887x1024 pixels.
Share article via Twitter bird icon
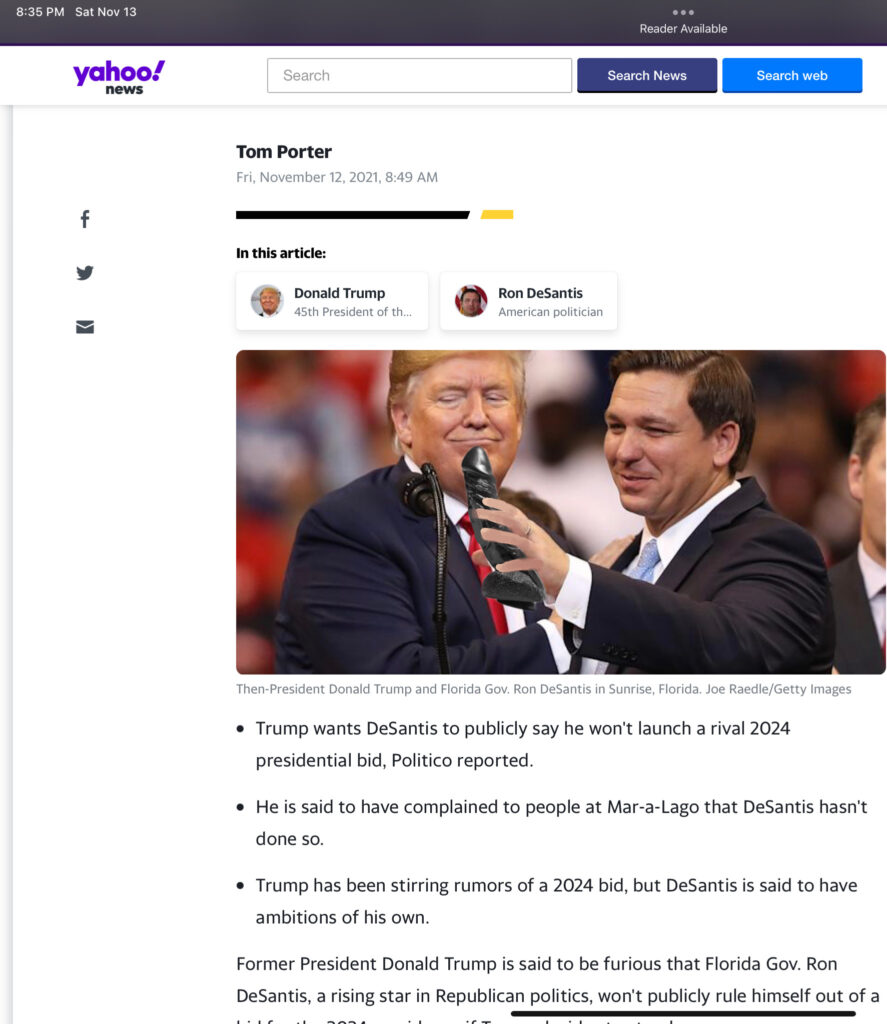85,272
